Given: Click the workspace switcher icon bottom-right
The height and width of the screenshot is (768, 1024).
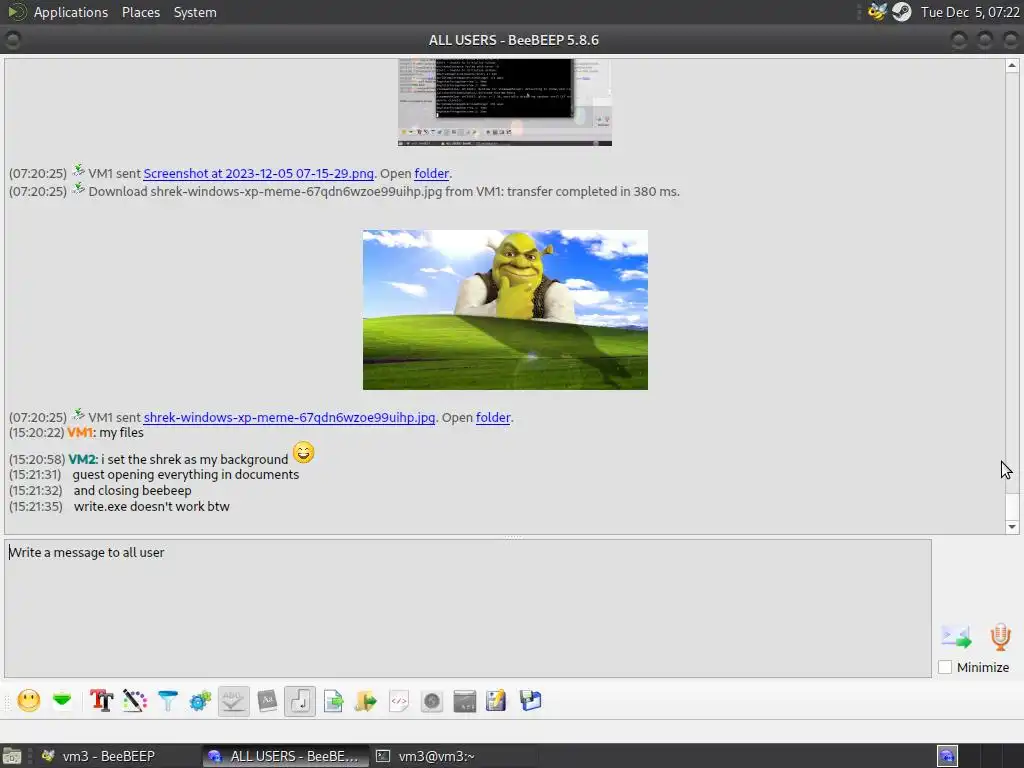Looking at the screenshot, I should 948,756.
